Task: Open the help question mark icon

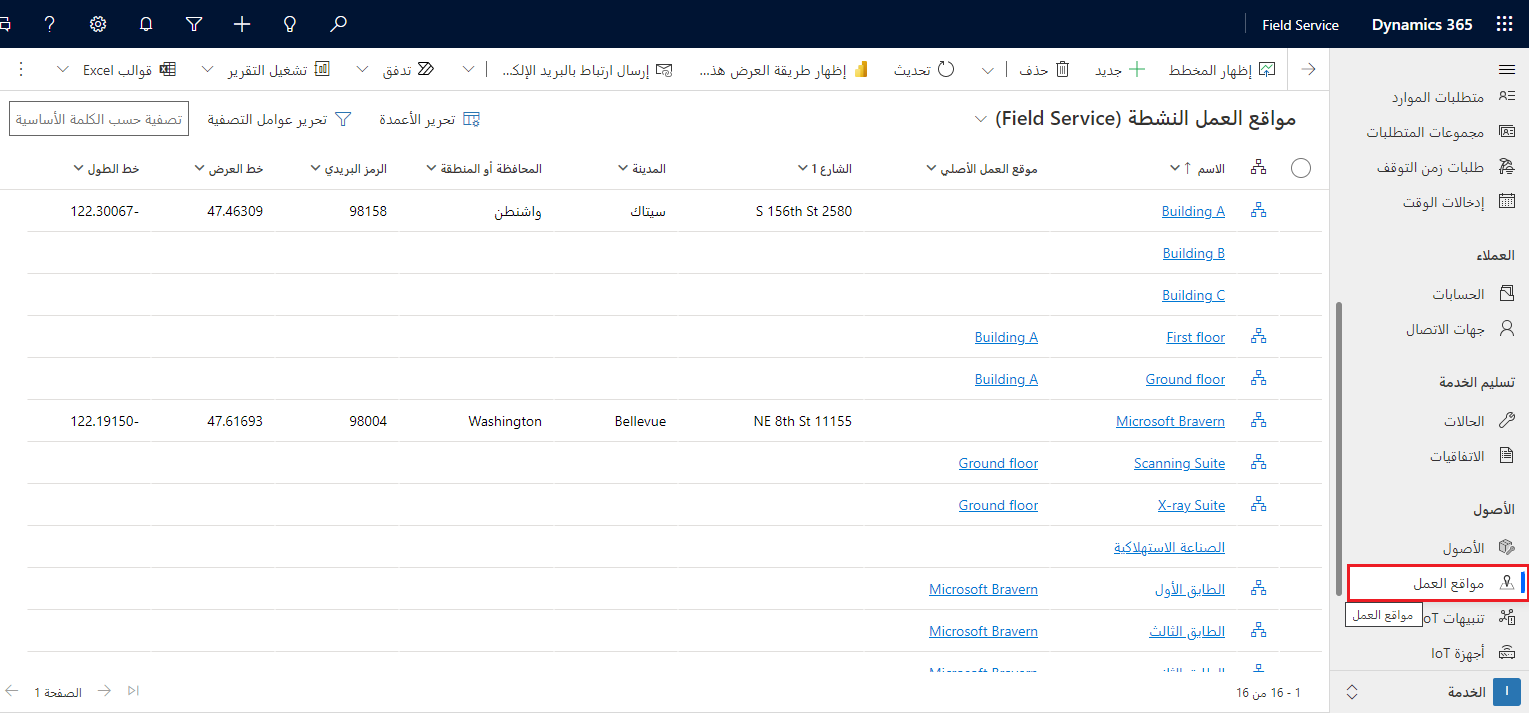Action: point(50,24)
